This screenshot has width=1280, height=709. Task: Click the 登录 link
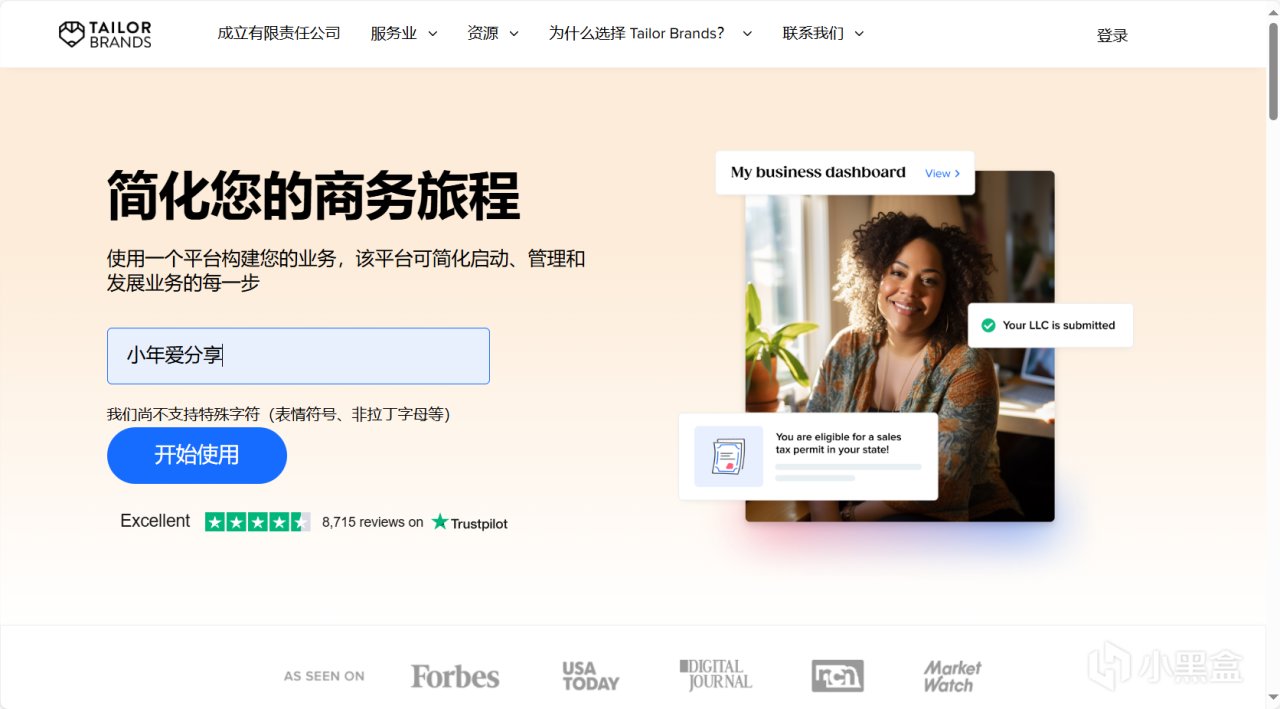(x=1112, y=35)
